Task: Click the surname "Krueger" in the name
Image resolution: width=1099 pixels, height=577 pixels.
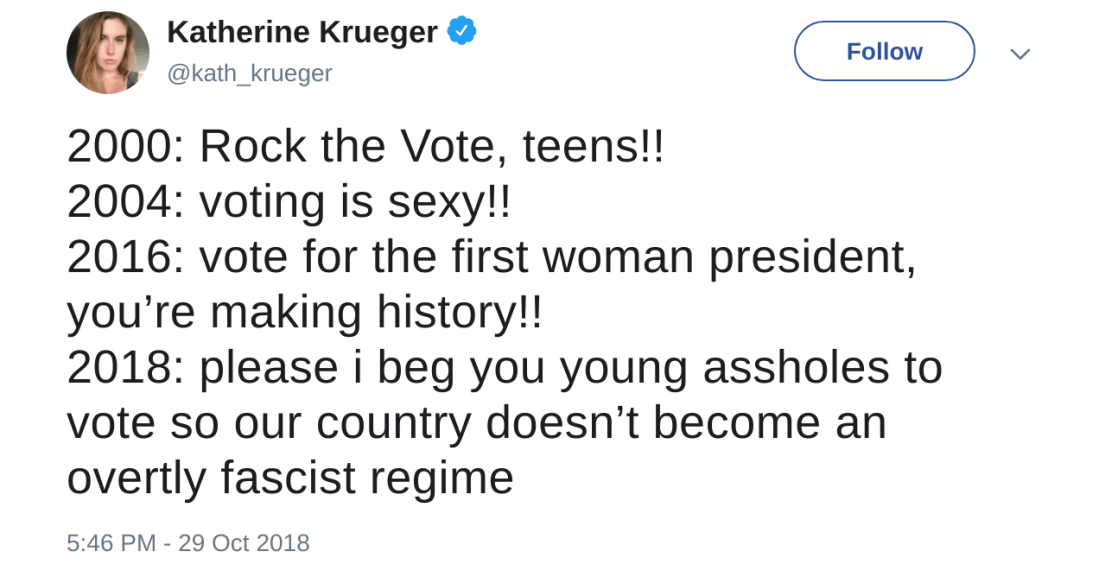Action: point(378,32)
